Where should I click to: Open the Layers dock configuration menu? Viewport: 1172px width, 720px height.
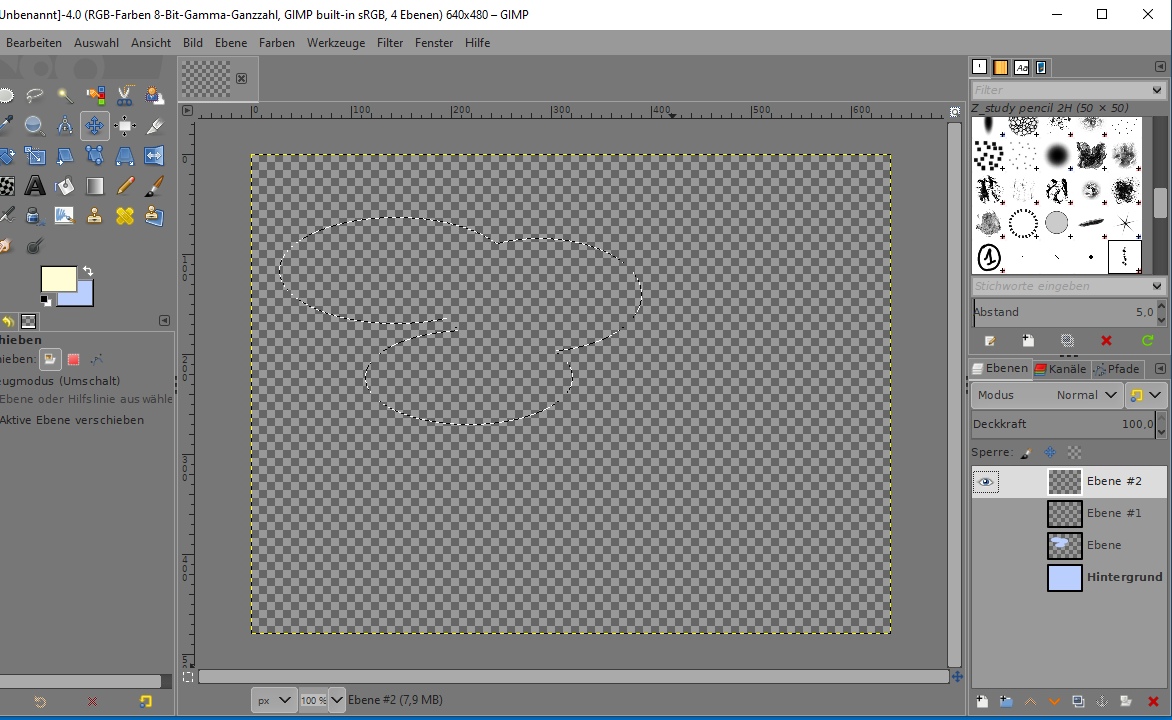[1160, 369]
